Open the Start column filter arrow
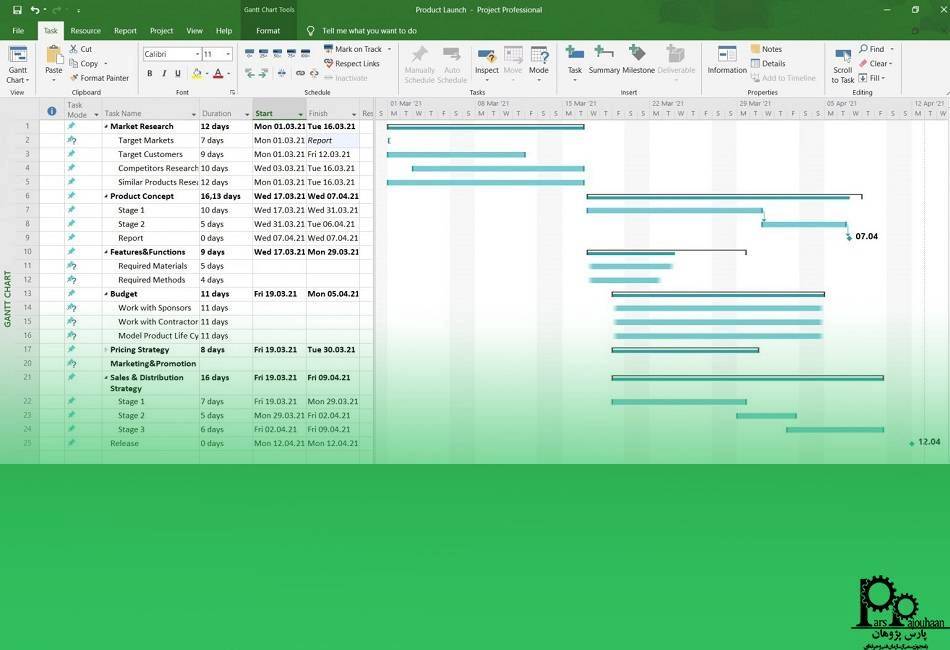Image resolution: width=950 pixels, height=650 pixels. [x=301, y=114]
